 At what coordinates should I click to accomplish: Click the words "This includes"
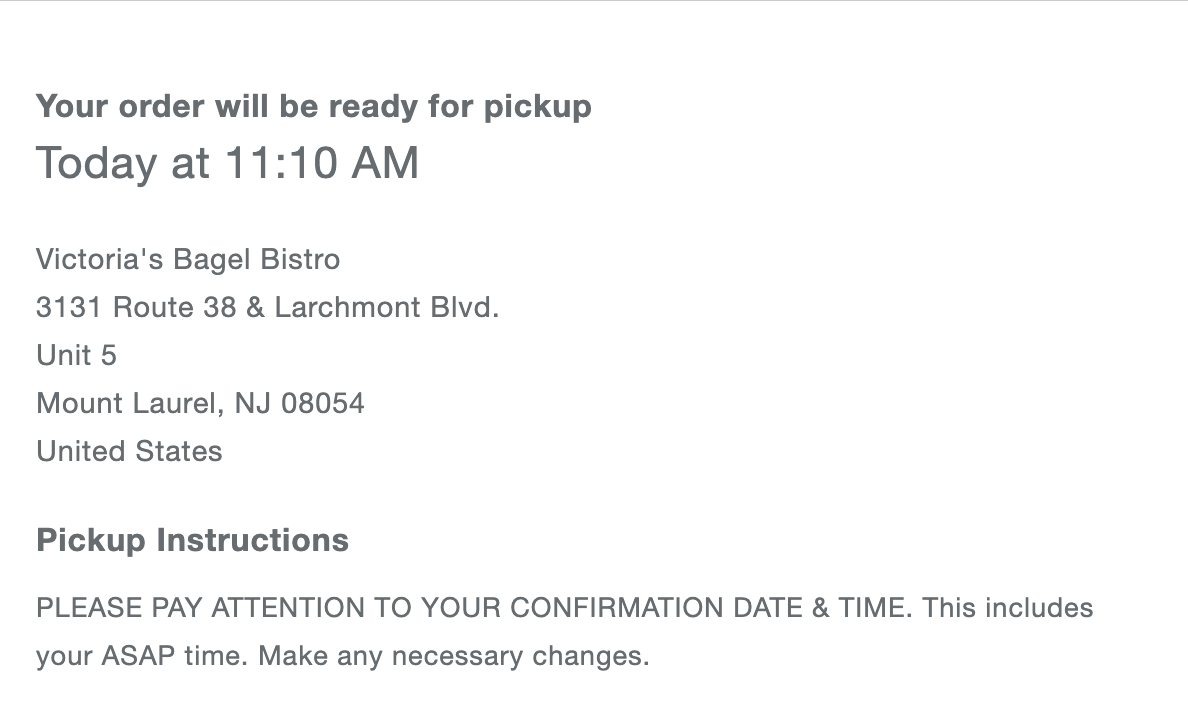1008,608
